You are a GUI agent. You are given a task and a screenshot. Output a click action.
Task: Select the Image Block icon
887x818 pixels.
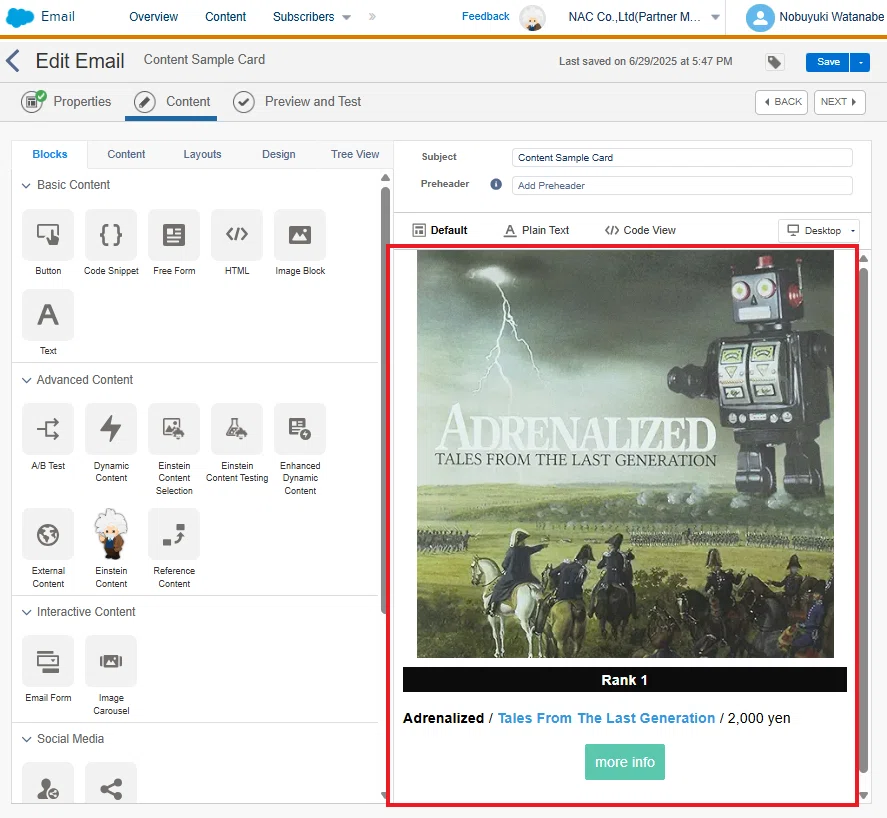tap(300, 235)
